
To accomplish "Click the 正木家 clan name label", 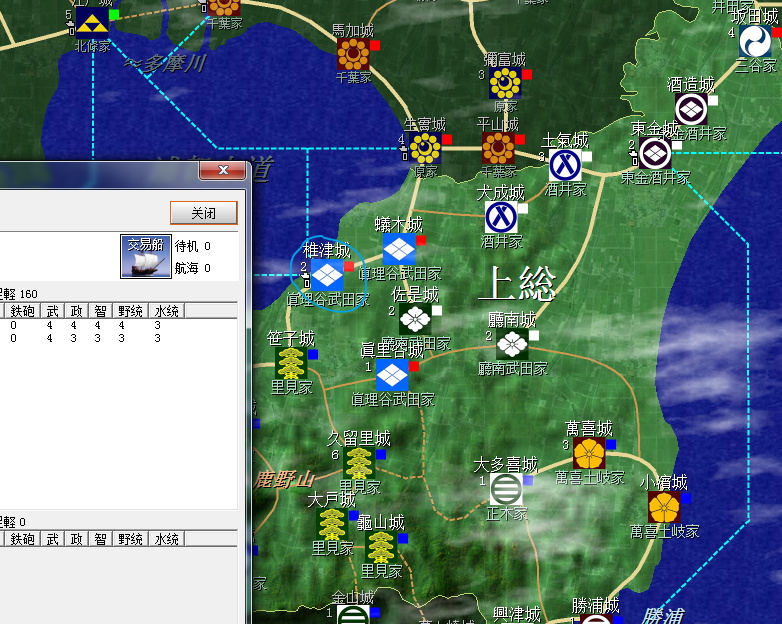I will tap(506, 514).
